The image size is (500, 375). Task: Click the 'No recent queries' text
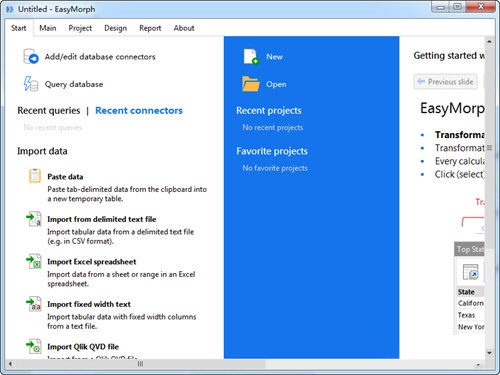click(x=53, y=127)
